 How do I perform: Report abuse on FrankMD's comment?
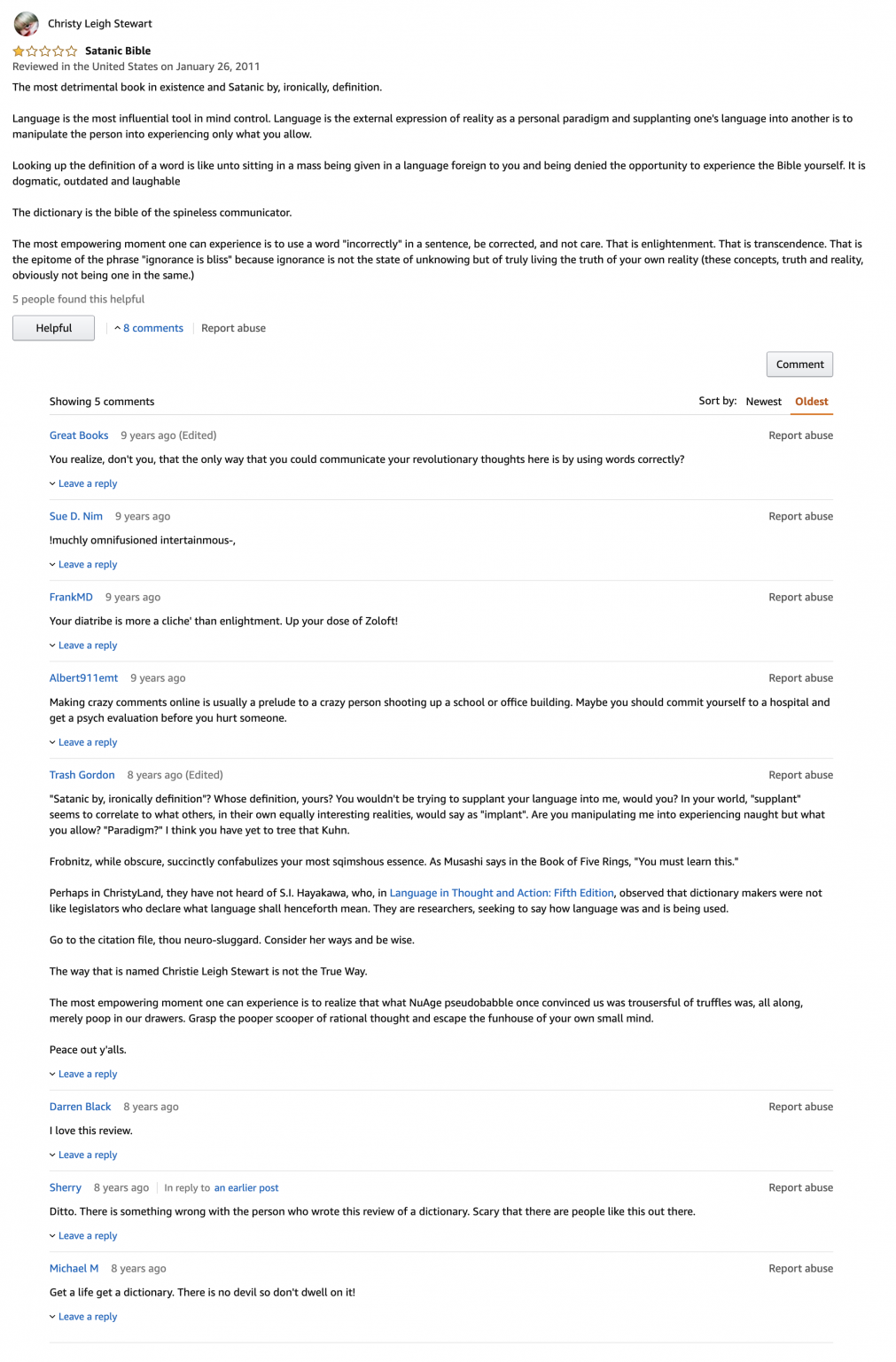(800, 597)
